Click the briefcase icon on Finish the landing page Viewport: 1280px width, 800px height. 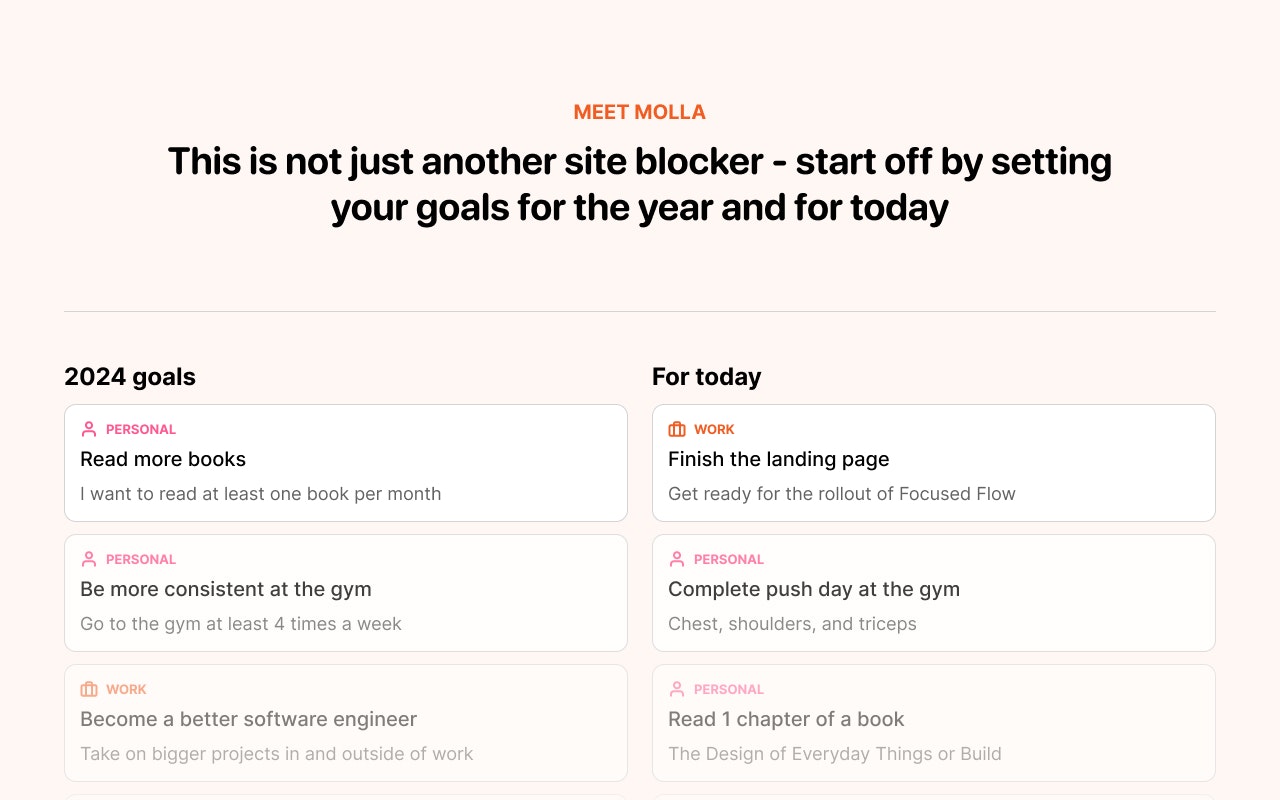click(x=677, y=429)
